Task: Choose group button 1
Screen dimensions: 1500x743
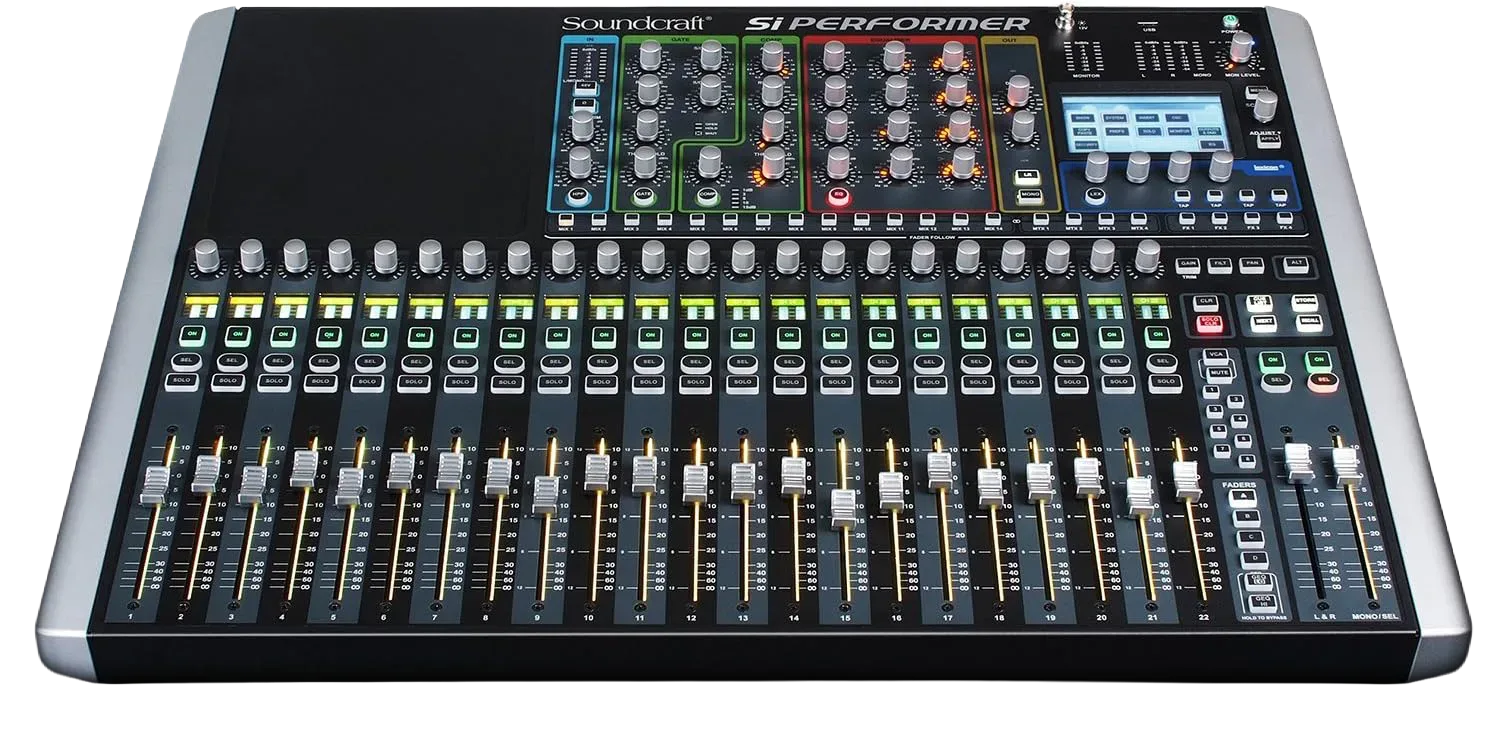Action: (x=1211, y=391)
